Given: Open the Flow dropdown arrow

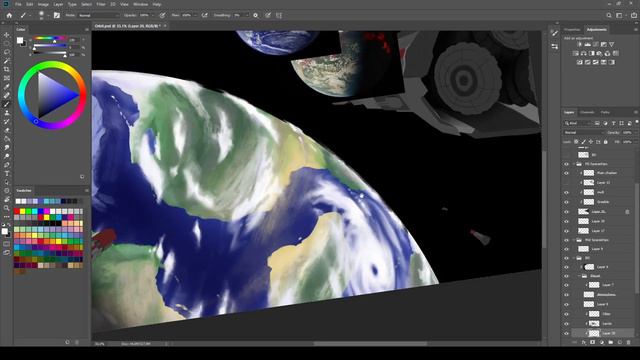Looking at the screenshot, I should [196, 16].
